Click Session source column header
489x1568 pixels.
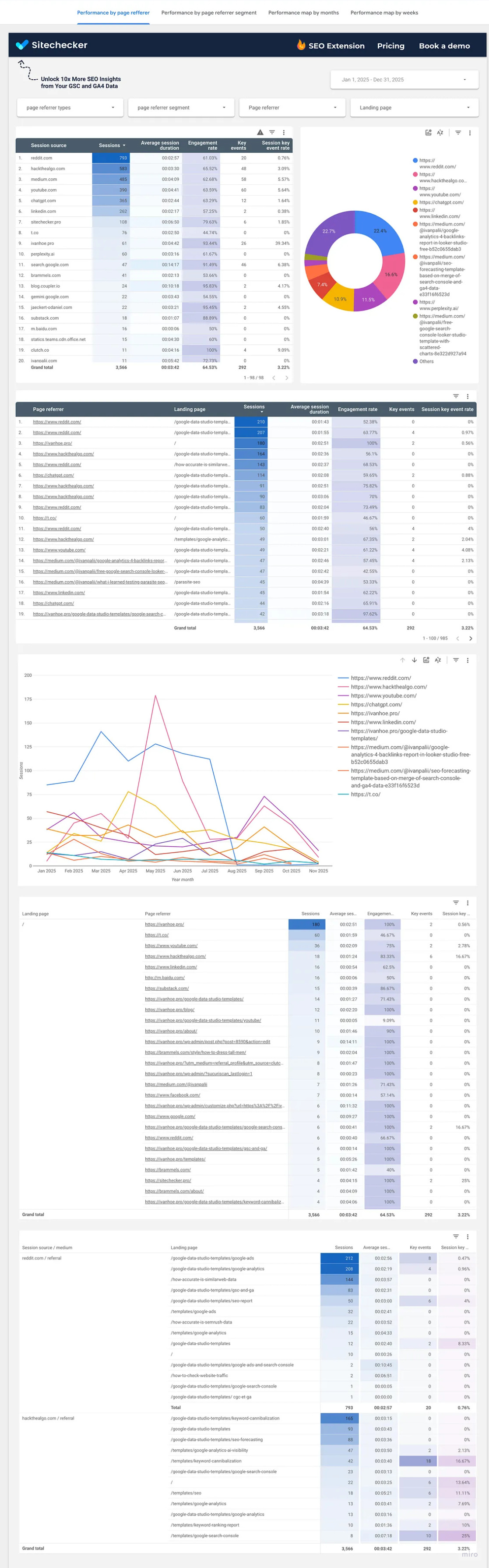pos(49,145)
